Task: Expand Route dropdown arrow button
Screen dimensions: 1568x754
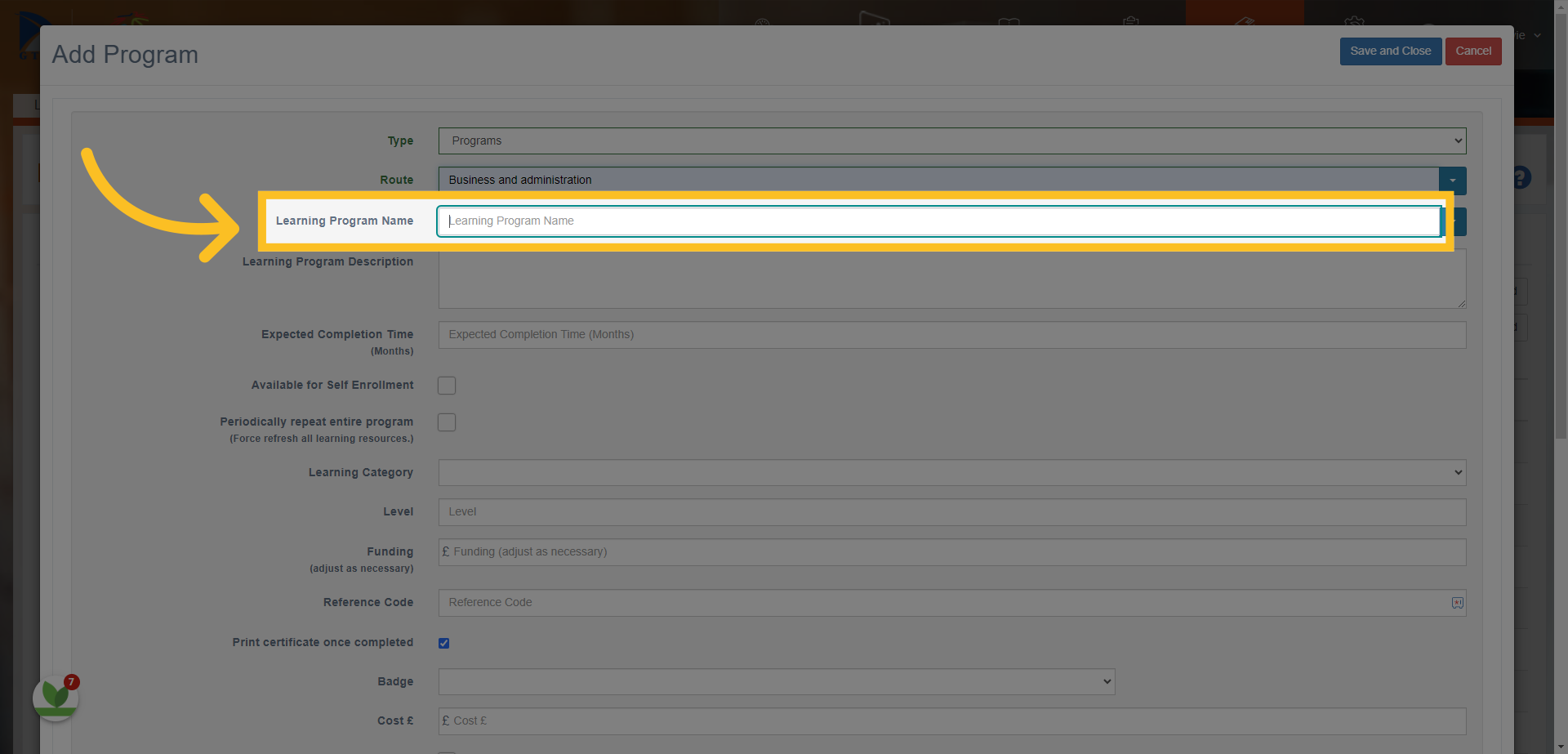Action: click(1452, 181)
